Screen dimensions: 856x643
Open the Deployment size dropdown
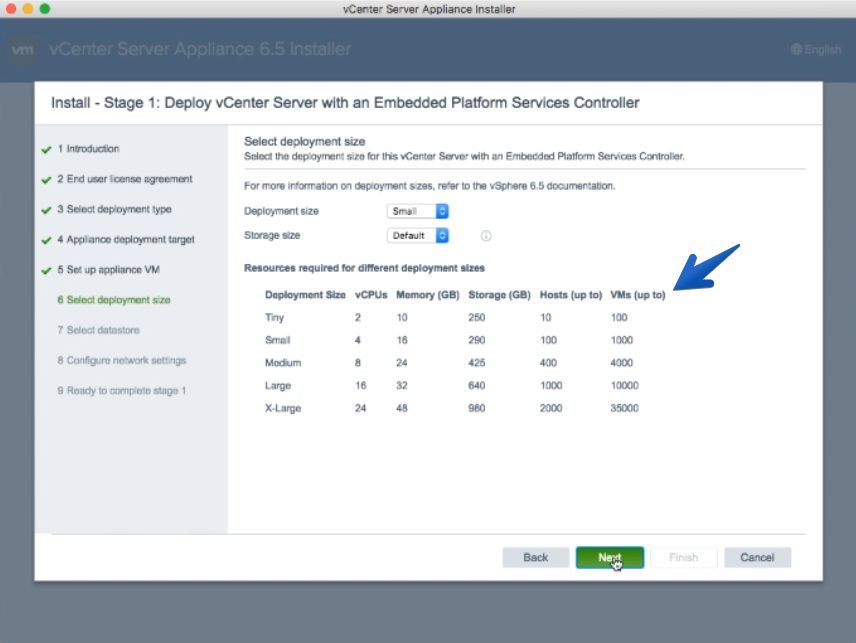click(418, 211)
